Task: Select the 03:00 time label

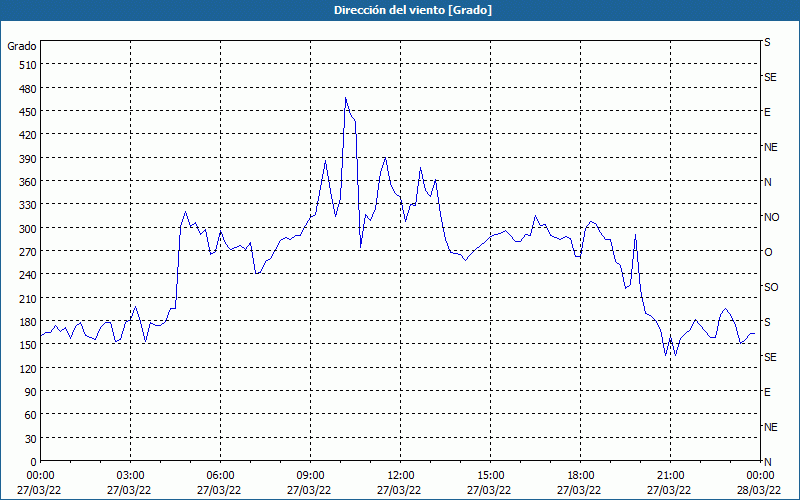Action: [x=130, y=476]
